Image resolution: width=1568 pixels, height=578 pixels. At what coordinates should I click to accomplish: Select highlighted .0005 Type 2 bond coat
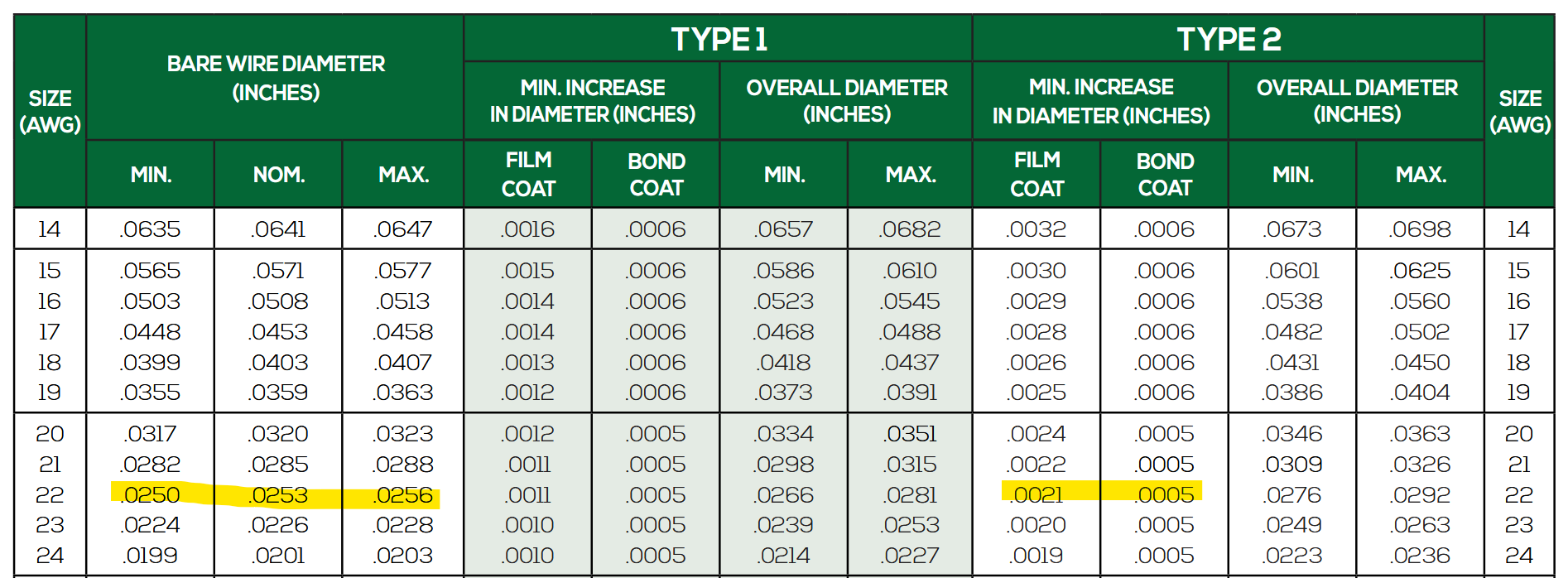pos(1165,495)
